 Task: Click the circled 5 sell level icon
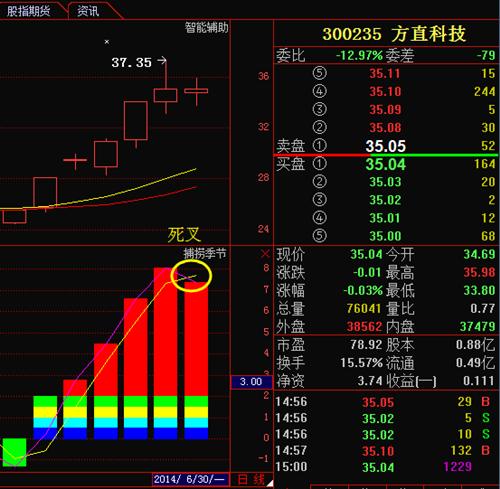tap(319, 73)
